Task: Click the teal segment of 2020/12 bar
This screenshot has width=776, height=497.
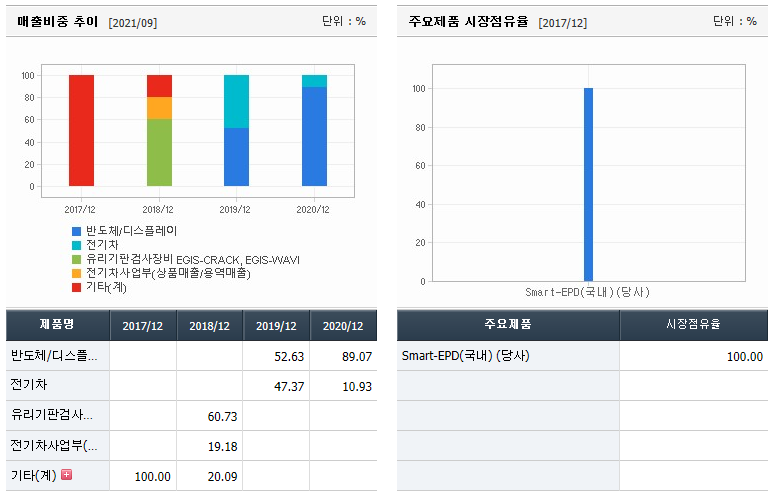Action: tap(315, 81)
